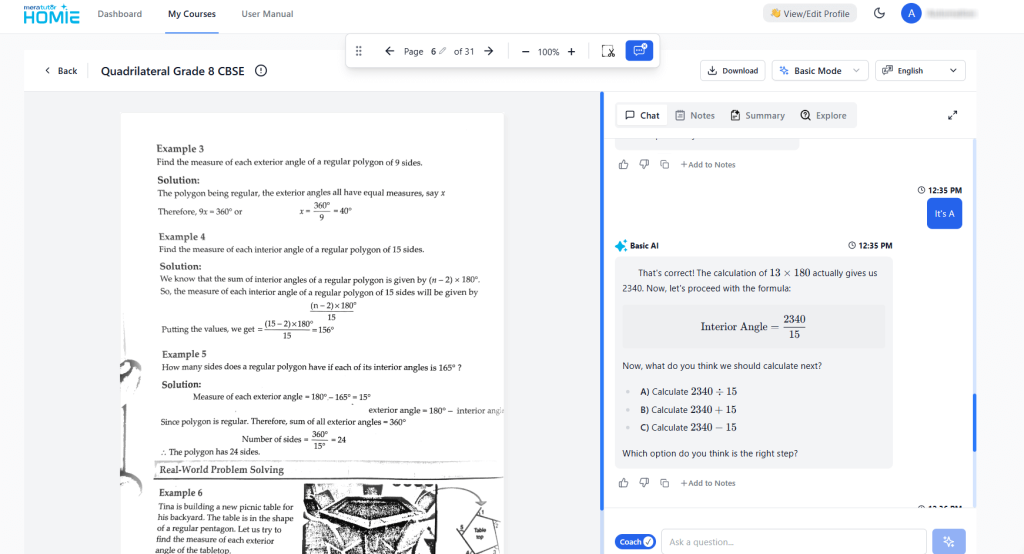Viewport: 1024px width, 554px height.
Task: Open the Basic Mode dropdown
Action: [x=820, y=71]
